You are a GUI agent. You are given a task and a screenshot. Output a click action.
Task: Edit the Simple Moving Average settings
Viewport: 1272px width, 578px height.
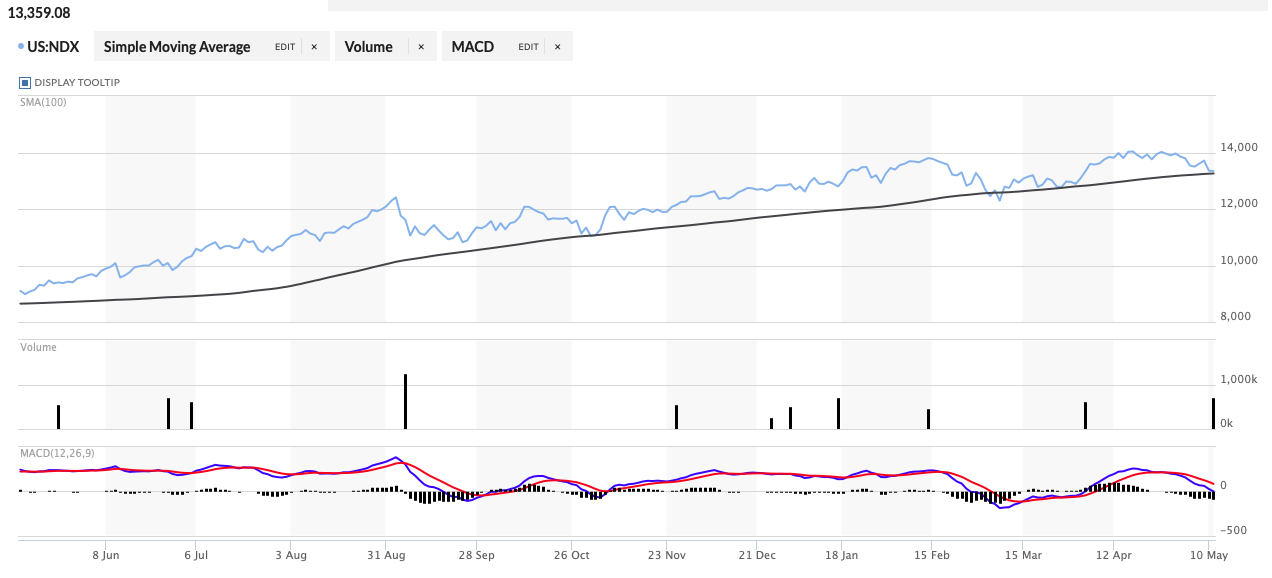[x=285, y=47]
